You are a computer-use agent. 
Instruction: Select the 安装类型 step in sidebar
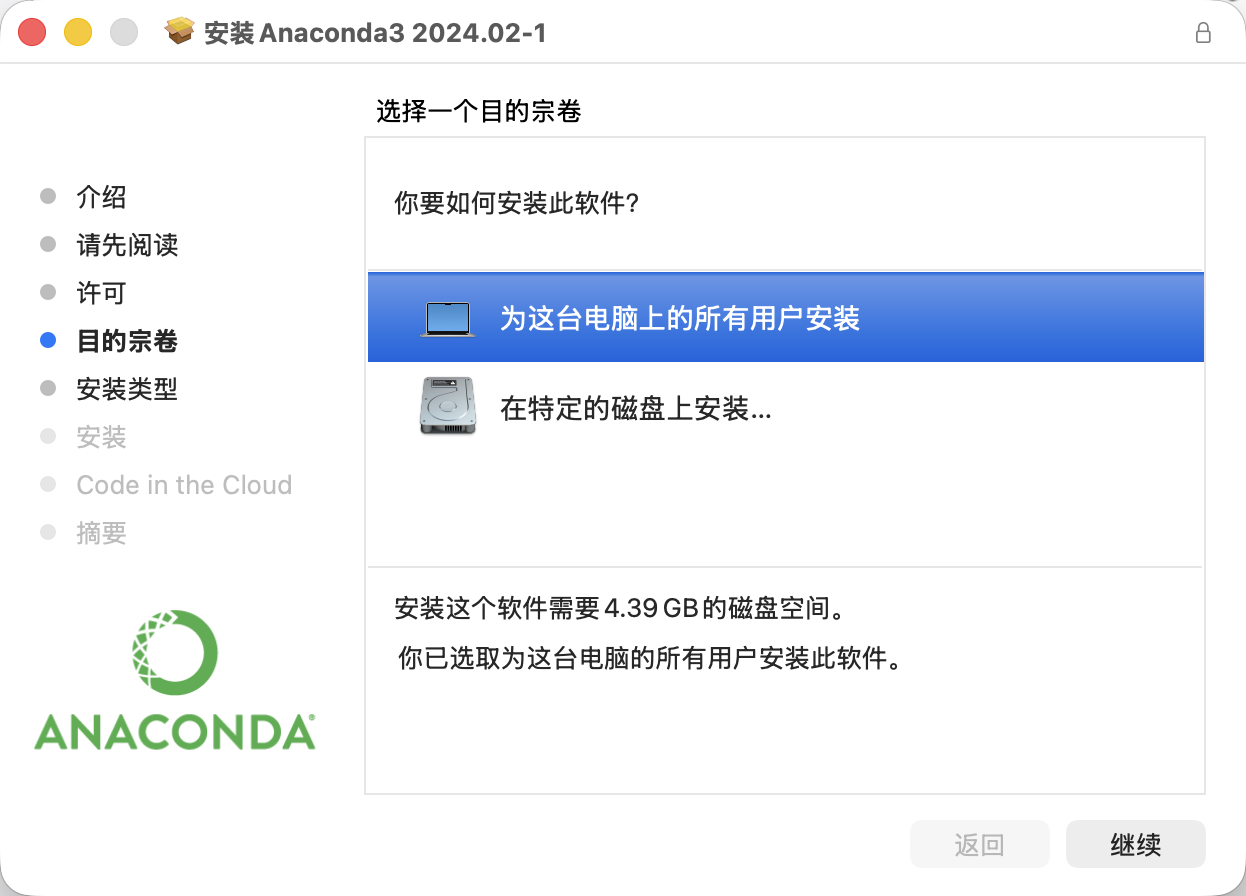tap(128, 389)
